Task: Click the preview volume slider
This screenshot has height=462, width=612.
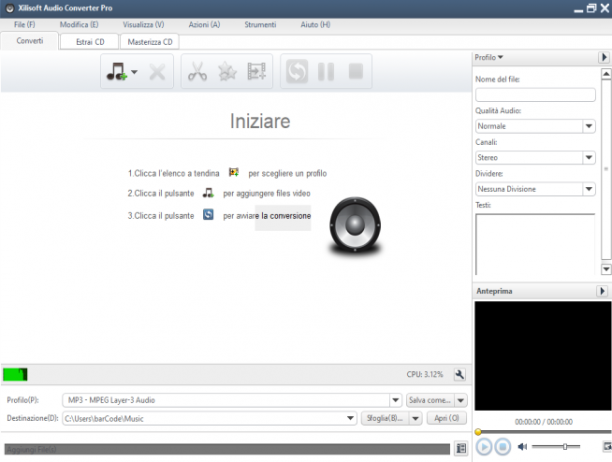Action: 556,446
